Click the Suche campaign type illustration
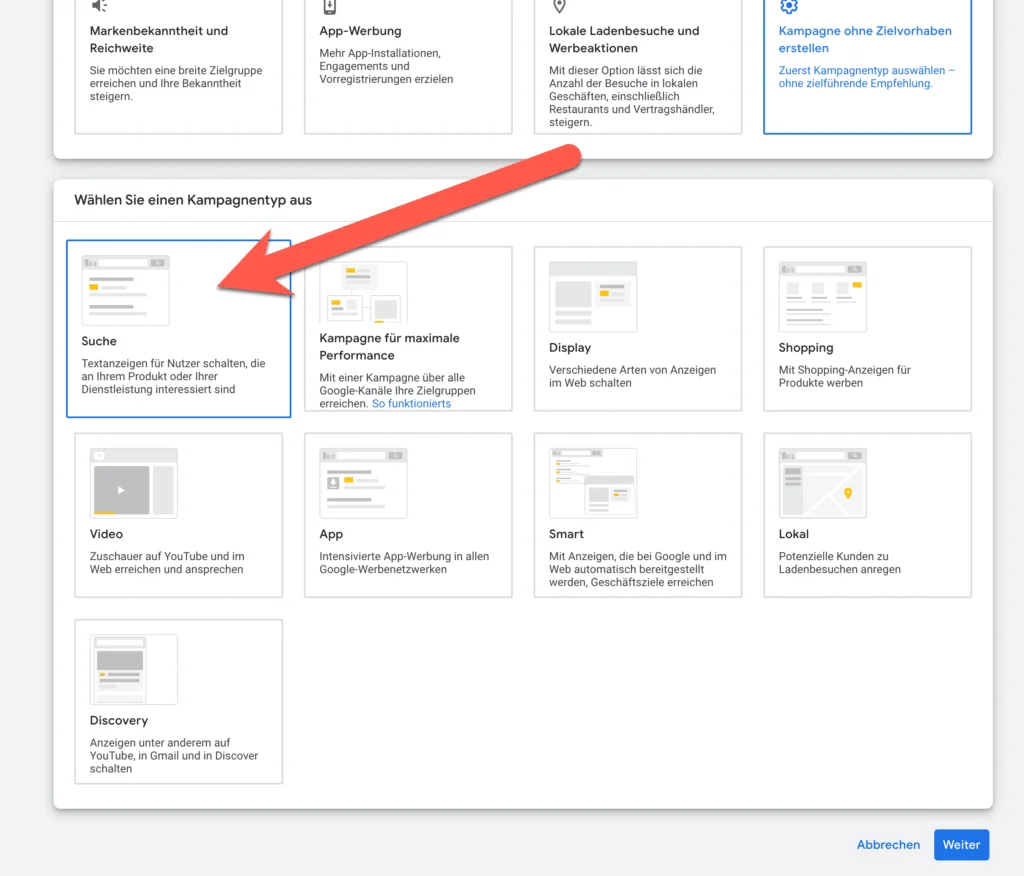 [x=125, y=290]
